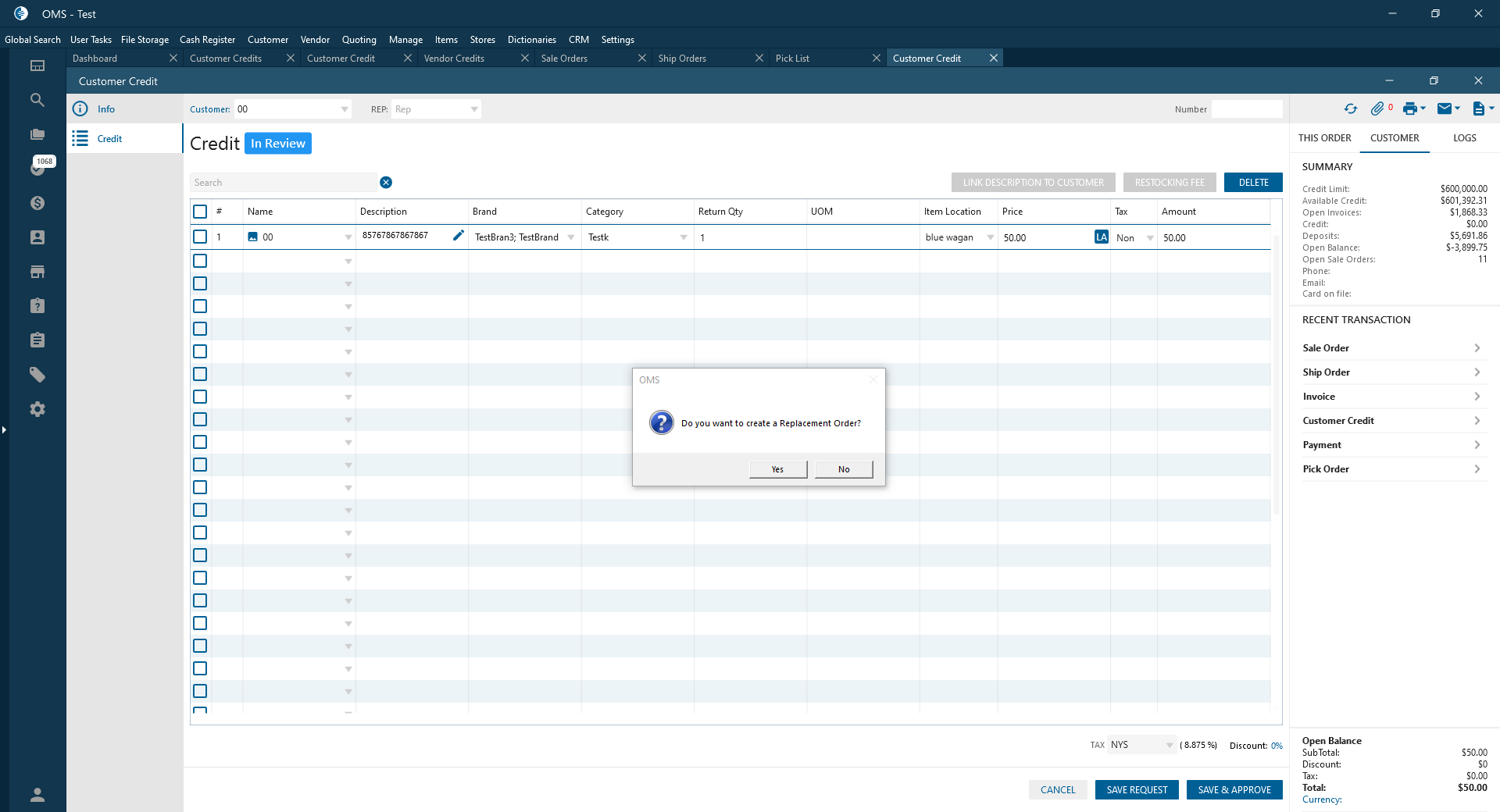Click the LA icon in the Price cell

[1102, 237]
